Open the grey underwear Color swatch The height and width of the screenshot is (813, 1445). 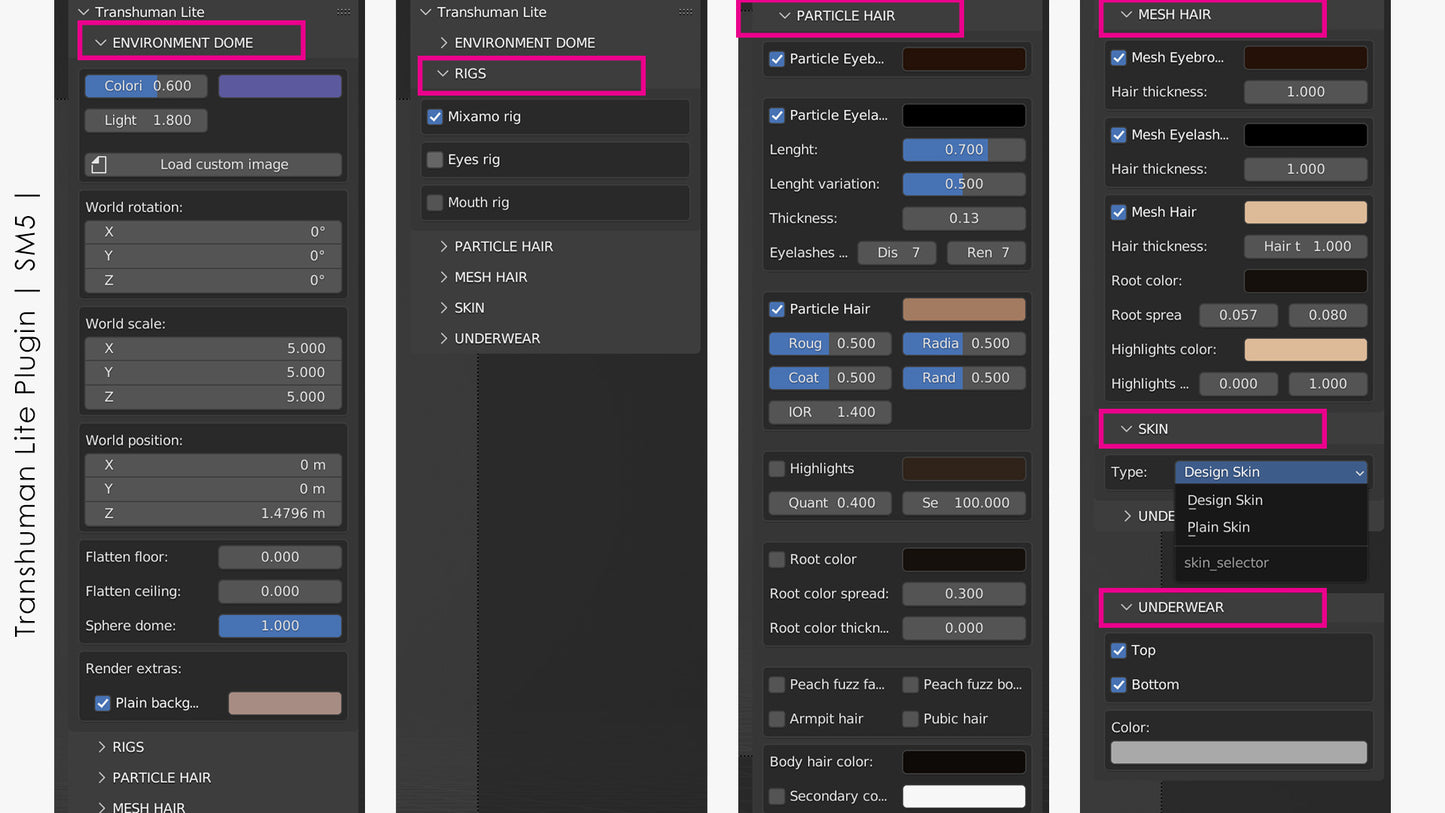point(1239,752)
